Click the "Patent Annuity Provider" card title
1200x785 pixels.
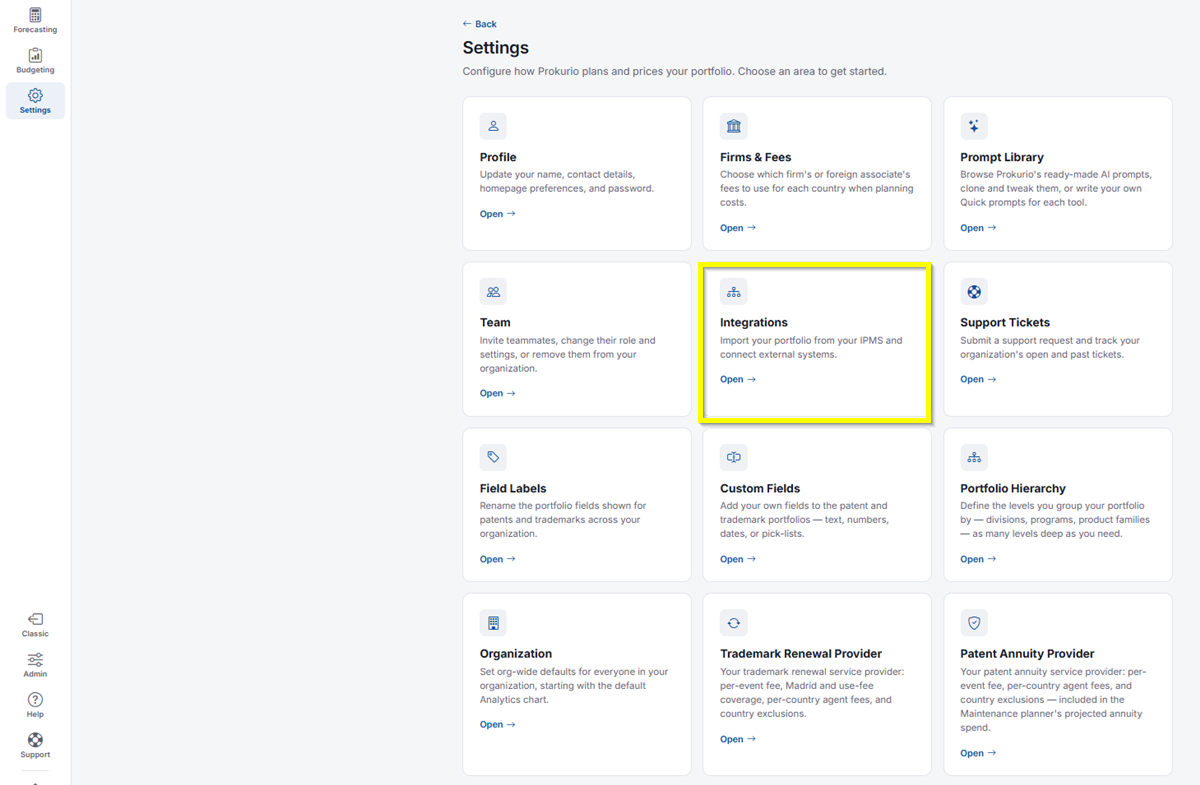point(1027,654)
